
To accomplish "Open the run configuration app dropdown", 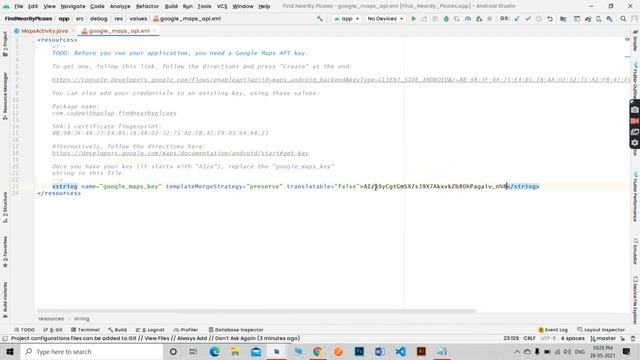I will [x=347, y=19].
